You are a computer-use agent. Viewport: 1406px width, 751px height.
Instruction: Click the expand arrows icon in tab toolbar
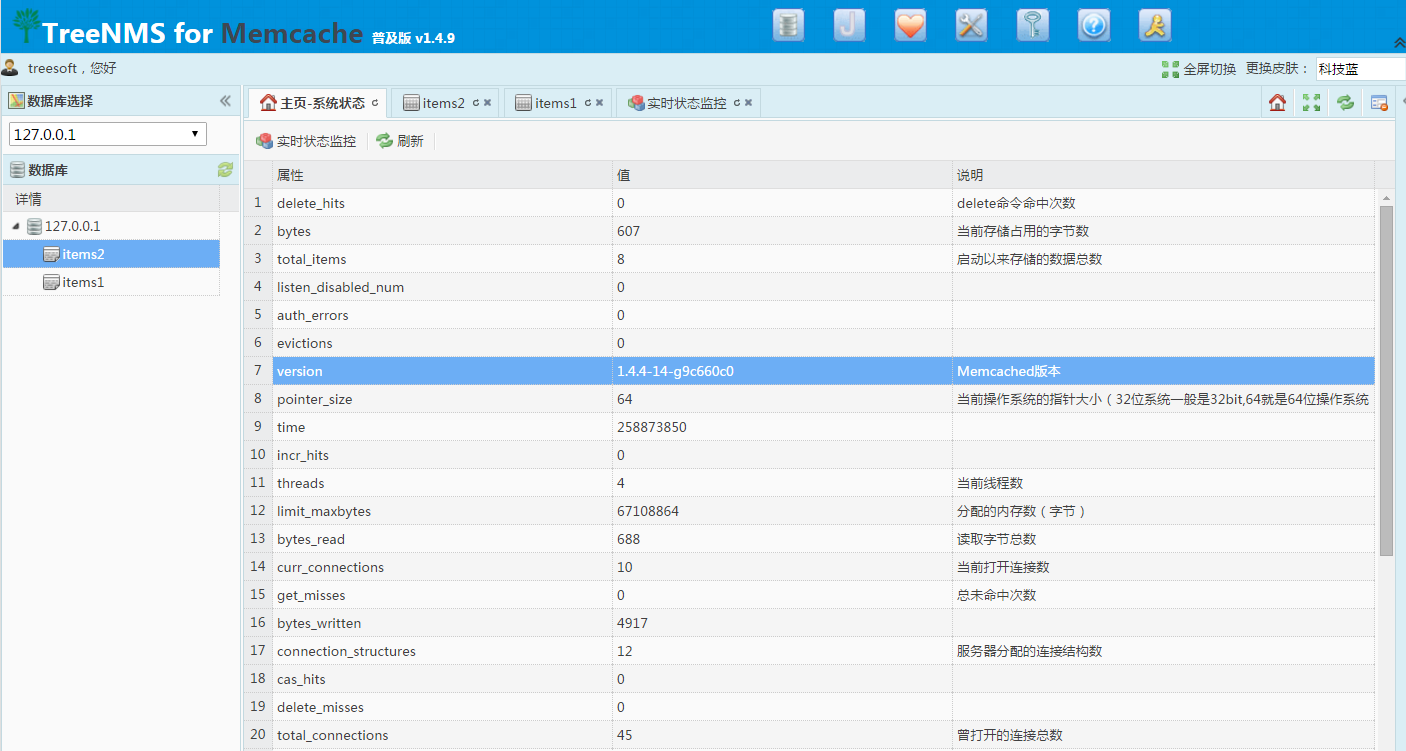(x=1311, y=102)
